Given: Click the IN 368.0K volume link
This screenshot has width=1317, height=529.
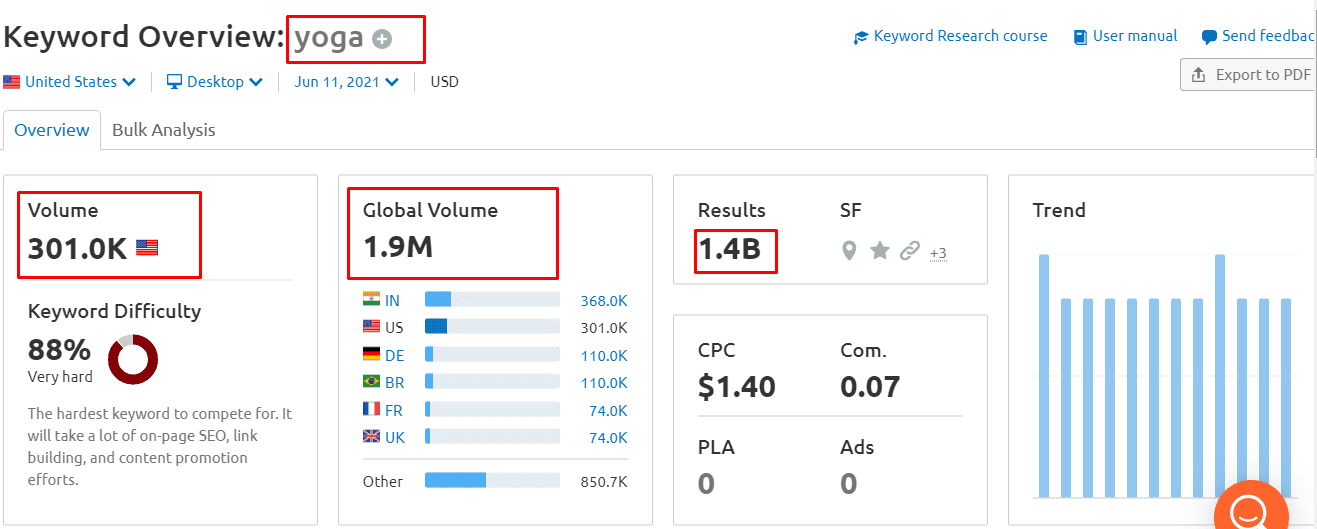Looking at the screenshot, I should pos(604,300).
